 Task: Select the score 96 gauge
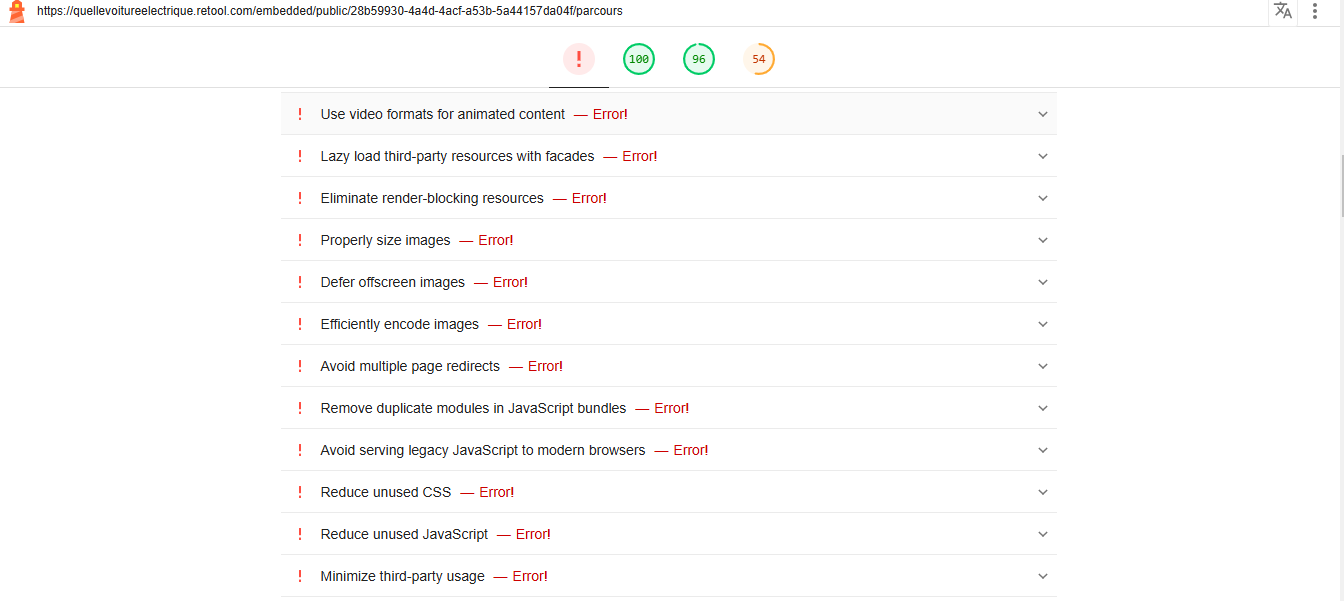(x=699, y=59)
